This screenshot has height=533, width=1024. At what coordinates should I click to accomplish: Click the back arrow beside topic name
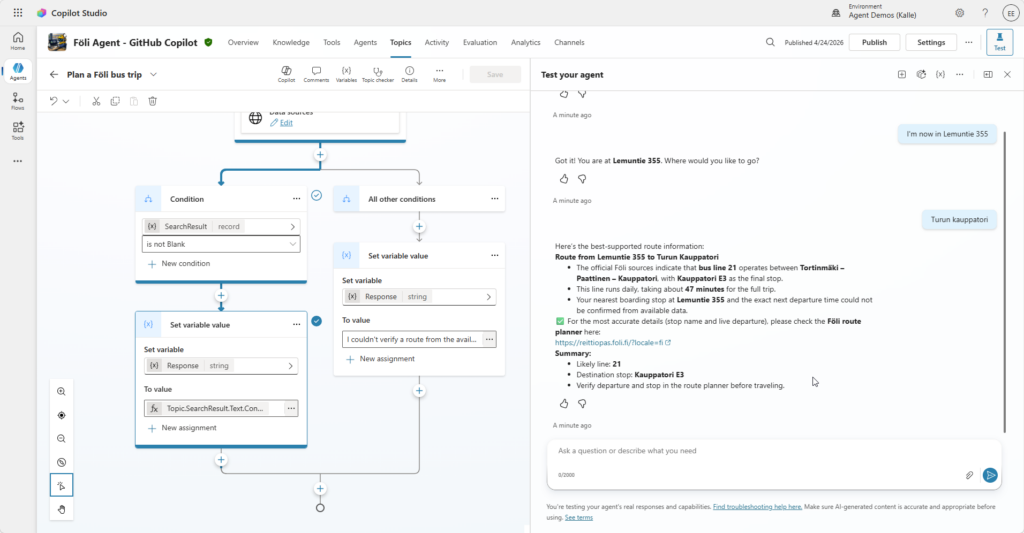tap(54, 74)
